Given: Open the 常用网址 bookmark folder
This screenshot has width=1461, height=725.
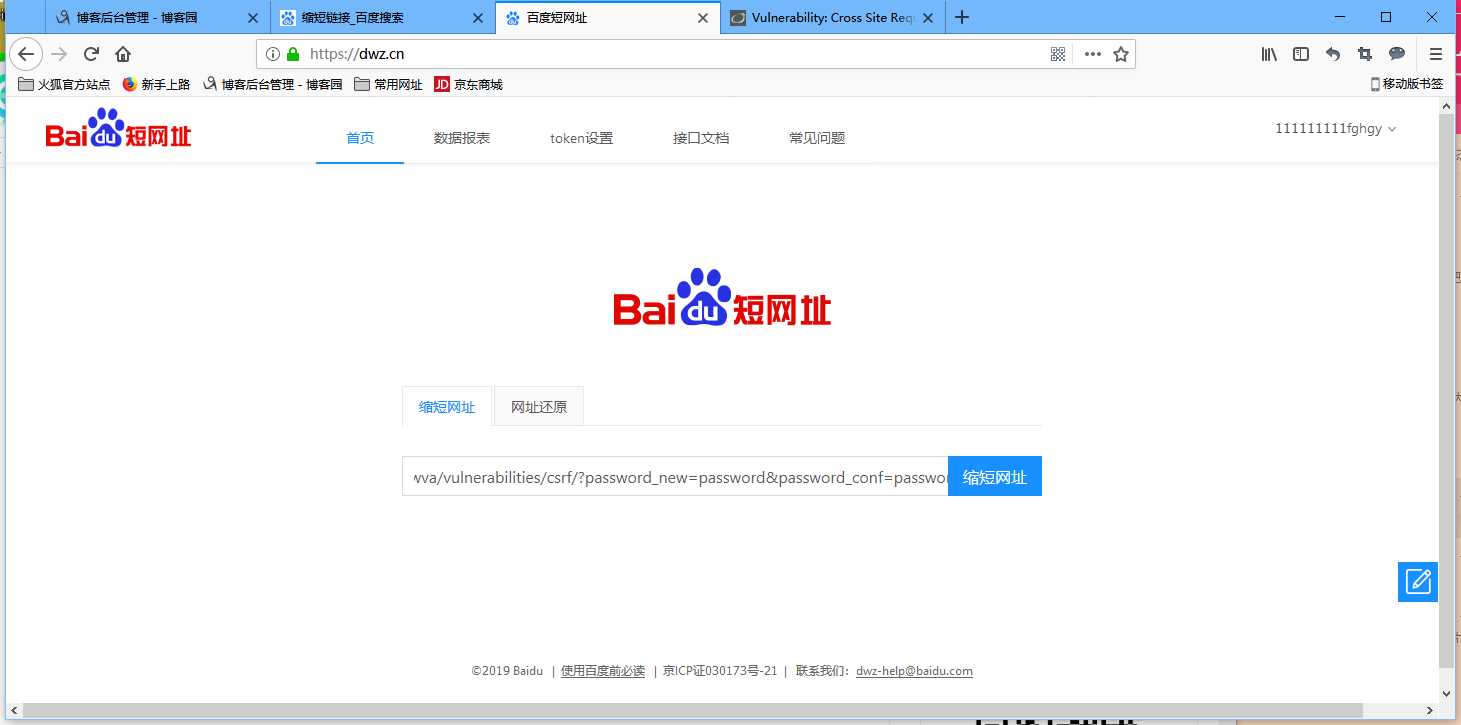Looking at the screenshot, I should point(388,85).
